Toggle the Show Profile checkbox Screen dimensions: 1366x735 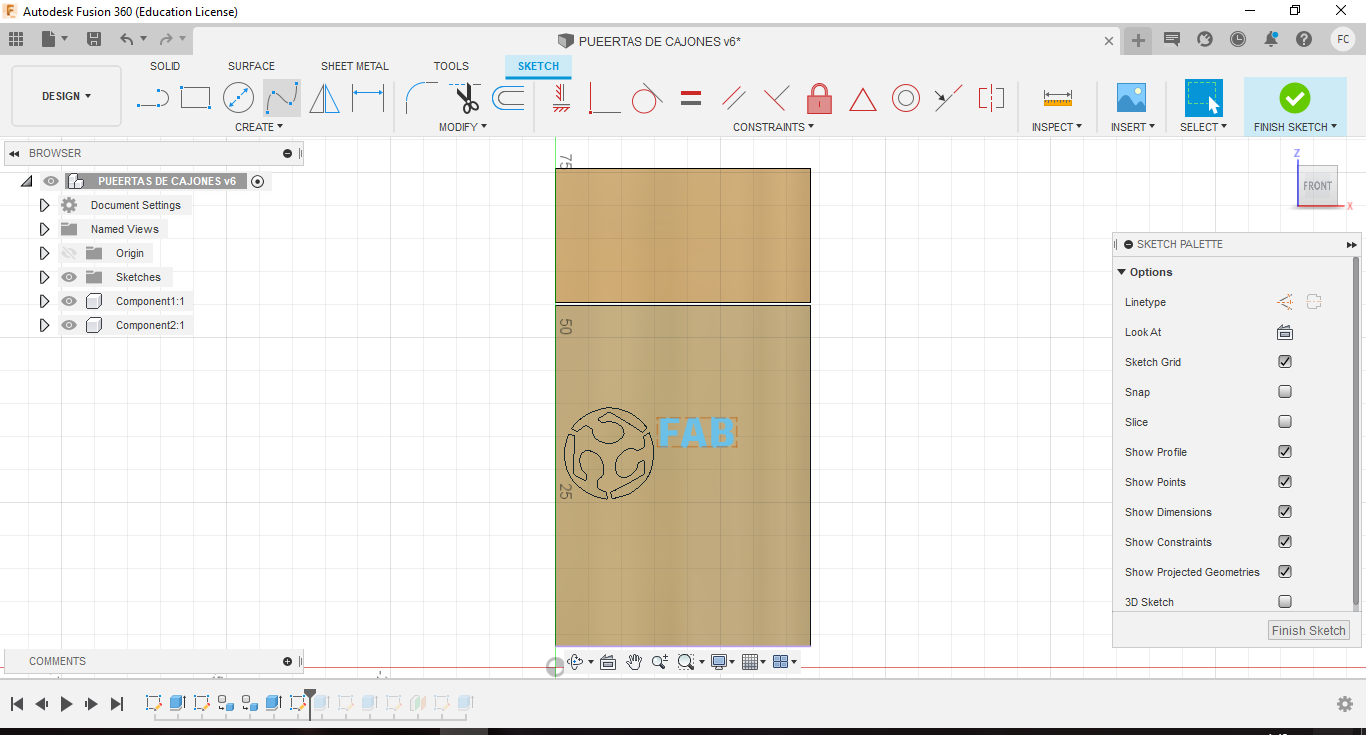(x=1285, y=452)
